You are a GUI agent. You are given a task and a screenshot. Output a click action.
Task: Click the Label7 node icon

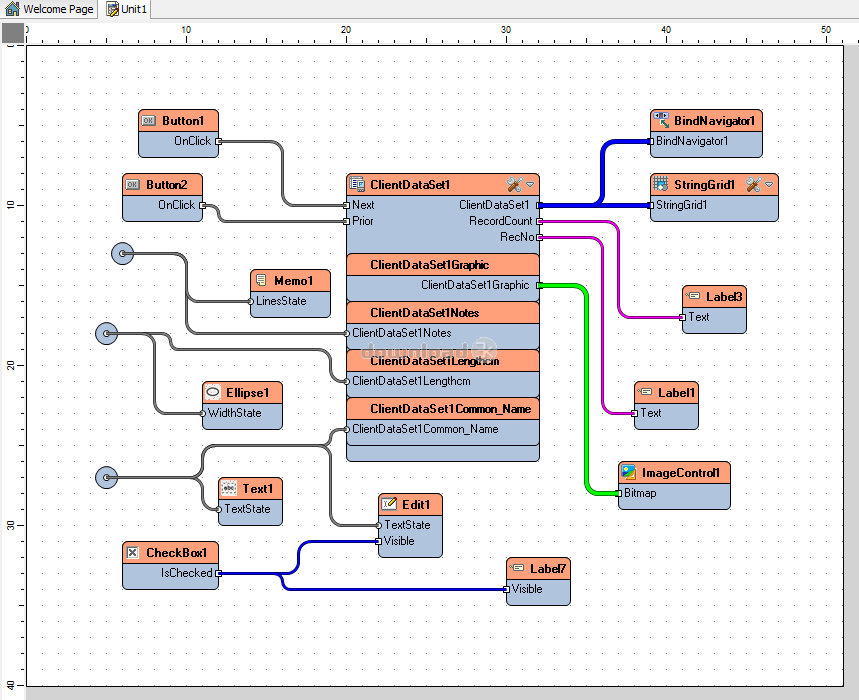pyautogui.click(x=517, y=568)
